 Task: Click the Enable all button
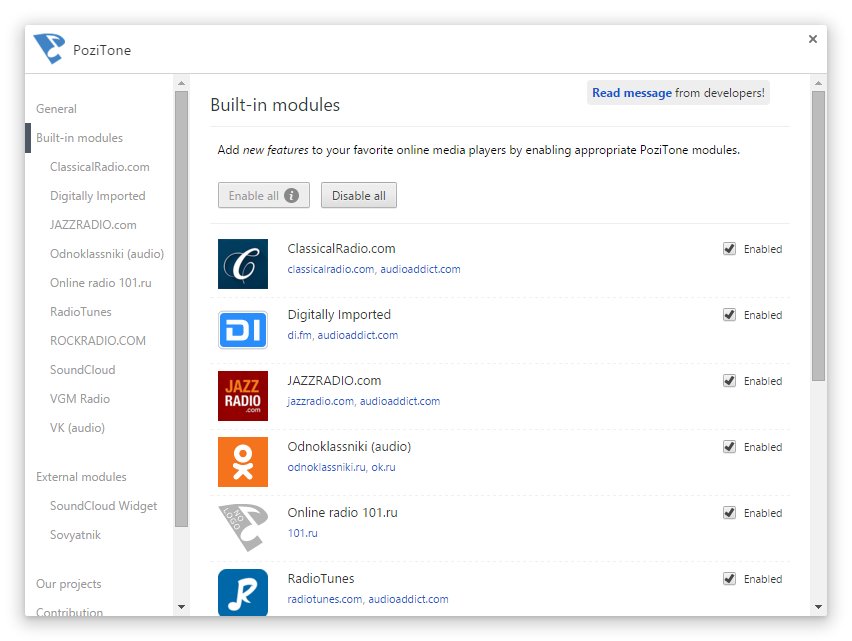(264, 195)
